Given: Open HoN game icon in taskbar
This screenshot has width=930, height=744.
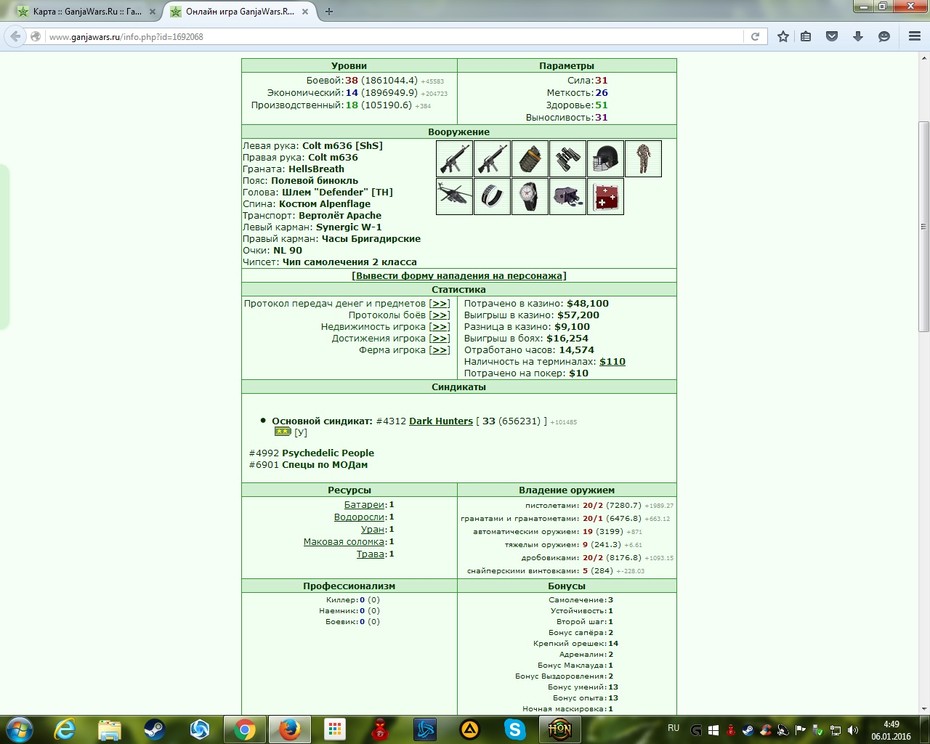Looking at the screenshot, I should [559, 729].
